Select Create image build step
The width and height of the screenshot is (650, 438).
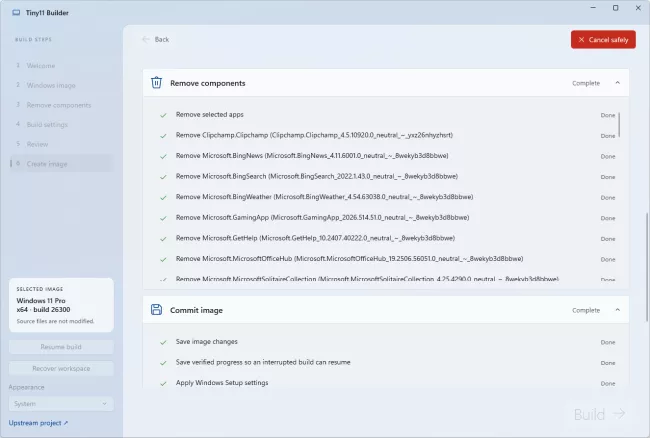pos(61,164)
